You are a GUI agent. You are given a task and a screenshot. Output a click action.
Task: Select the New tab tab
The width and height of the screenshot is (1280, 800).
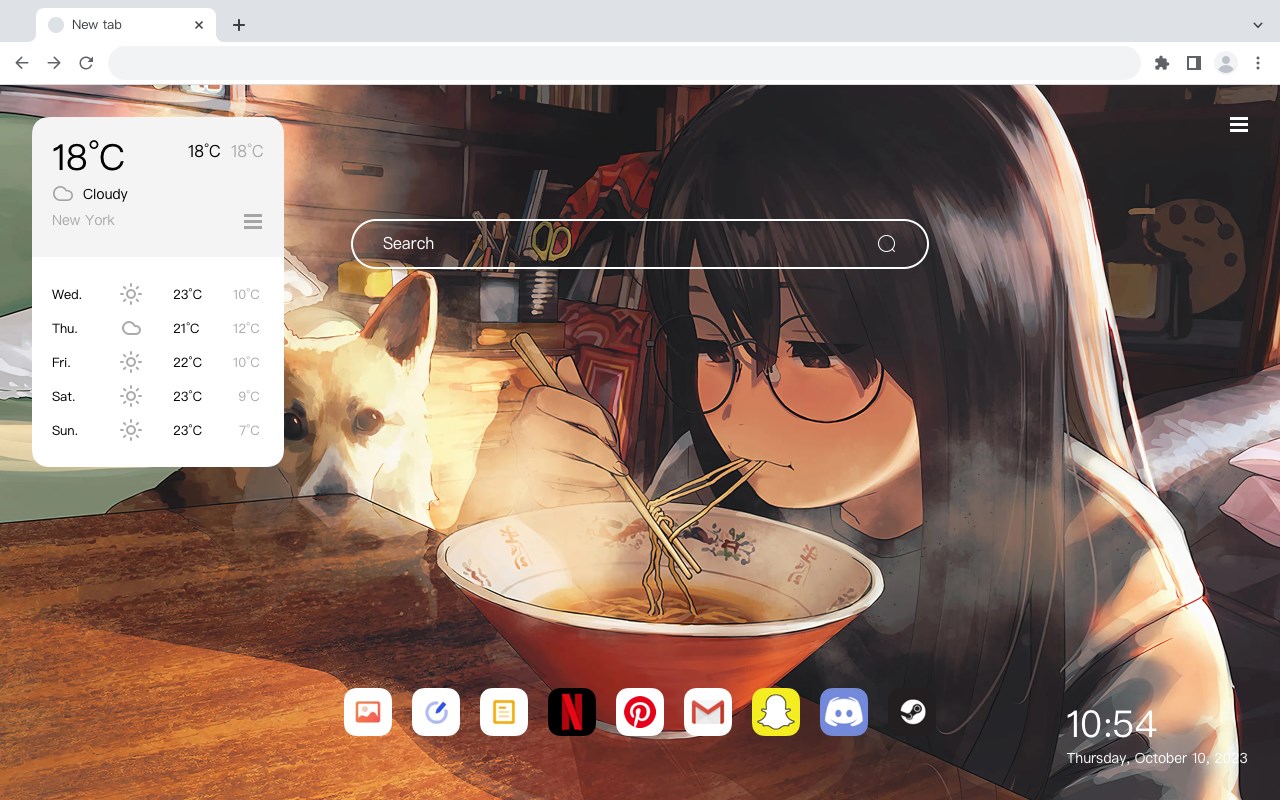pos(126,25)
